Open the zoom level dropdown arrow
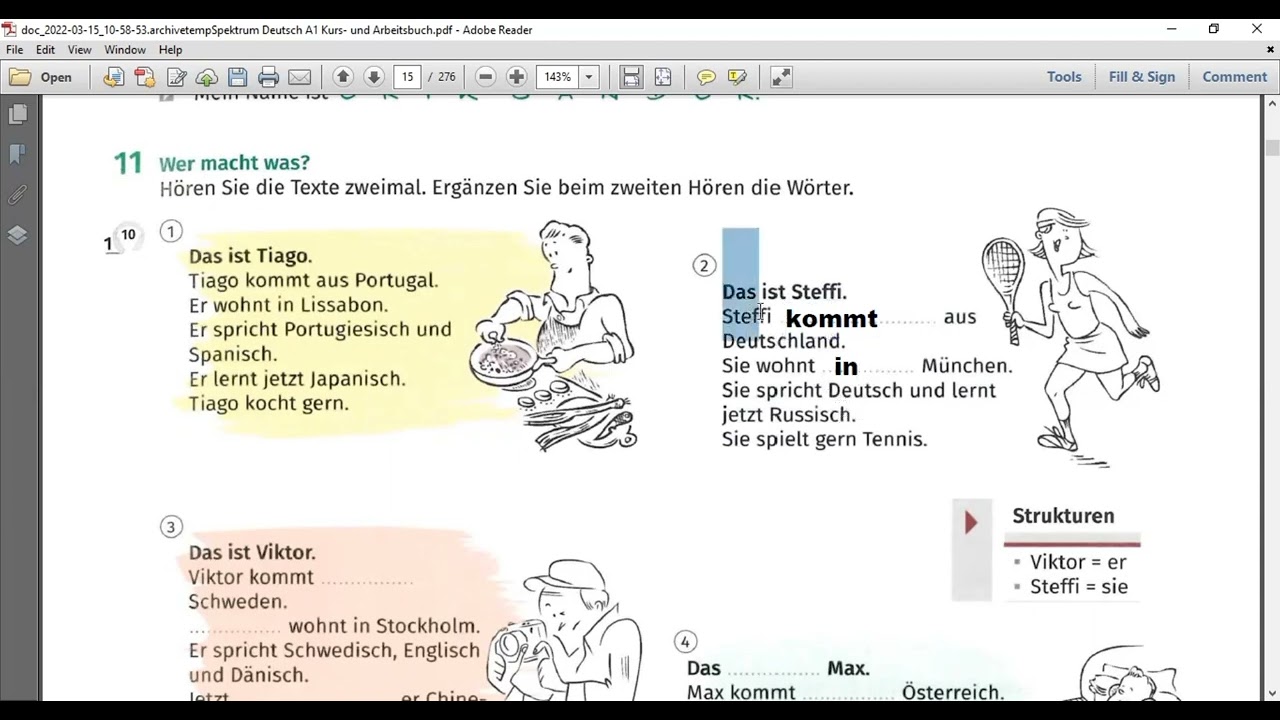Image resolution: width=1280 pixels, height=720 pixels. point(589,77)
